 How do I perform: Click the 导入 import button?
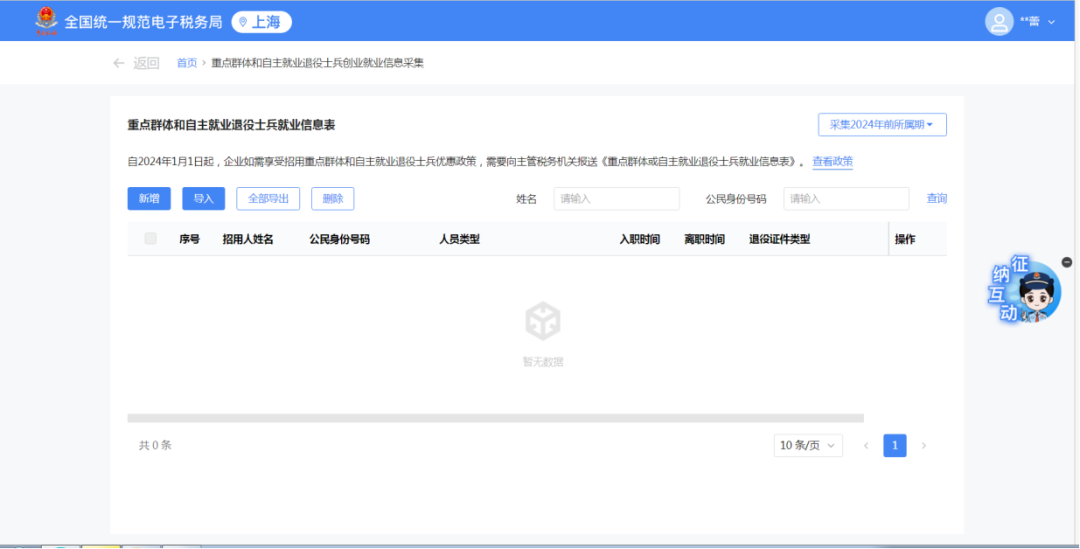(204, 199)
